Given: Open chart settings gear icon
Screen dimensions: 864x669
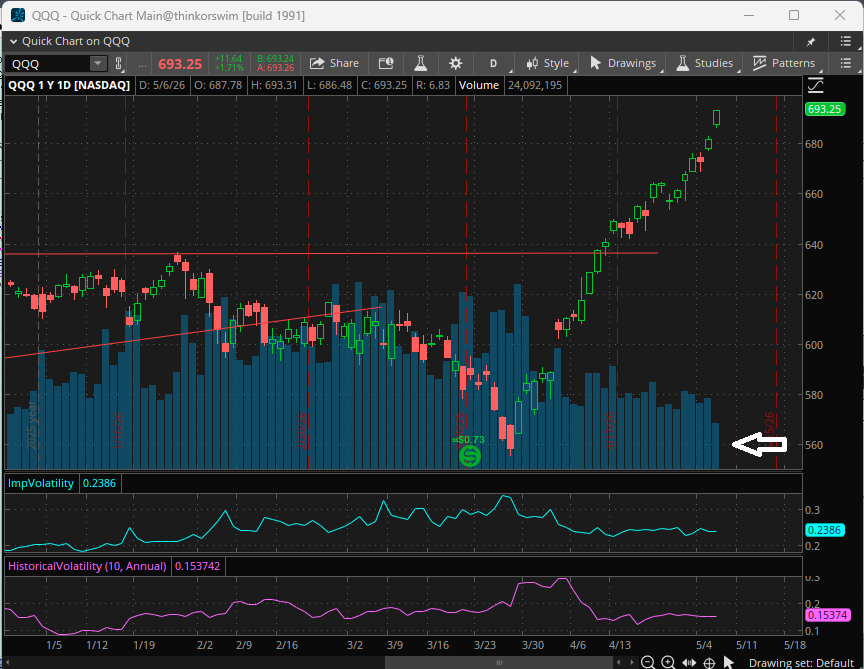Looking at the screenshot, I should [455, 63].
